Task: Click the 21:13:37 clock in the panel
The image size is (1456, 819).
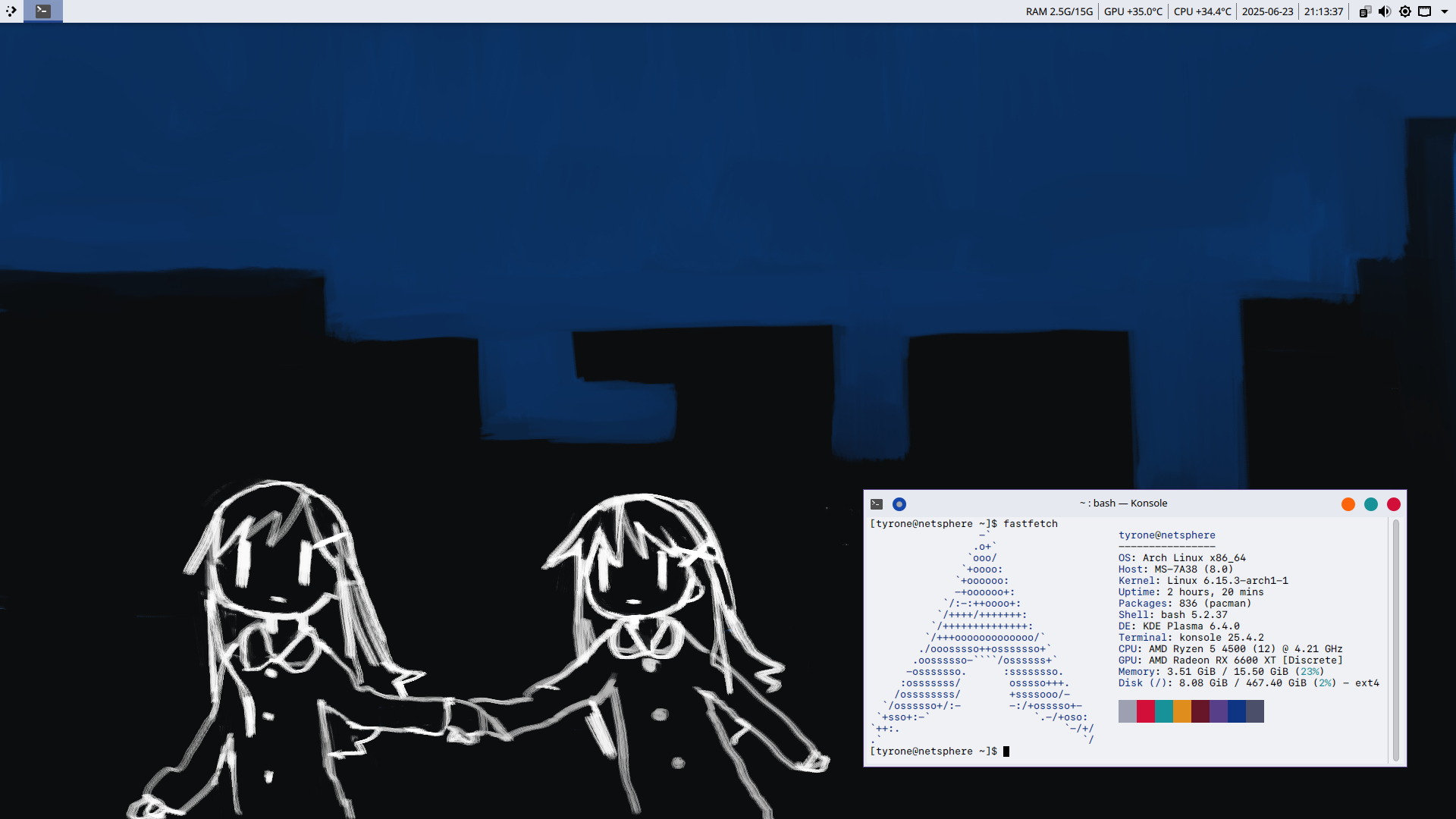Action: point(1323,11)
